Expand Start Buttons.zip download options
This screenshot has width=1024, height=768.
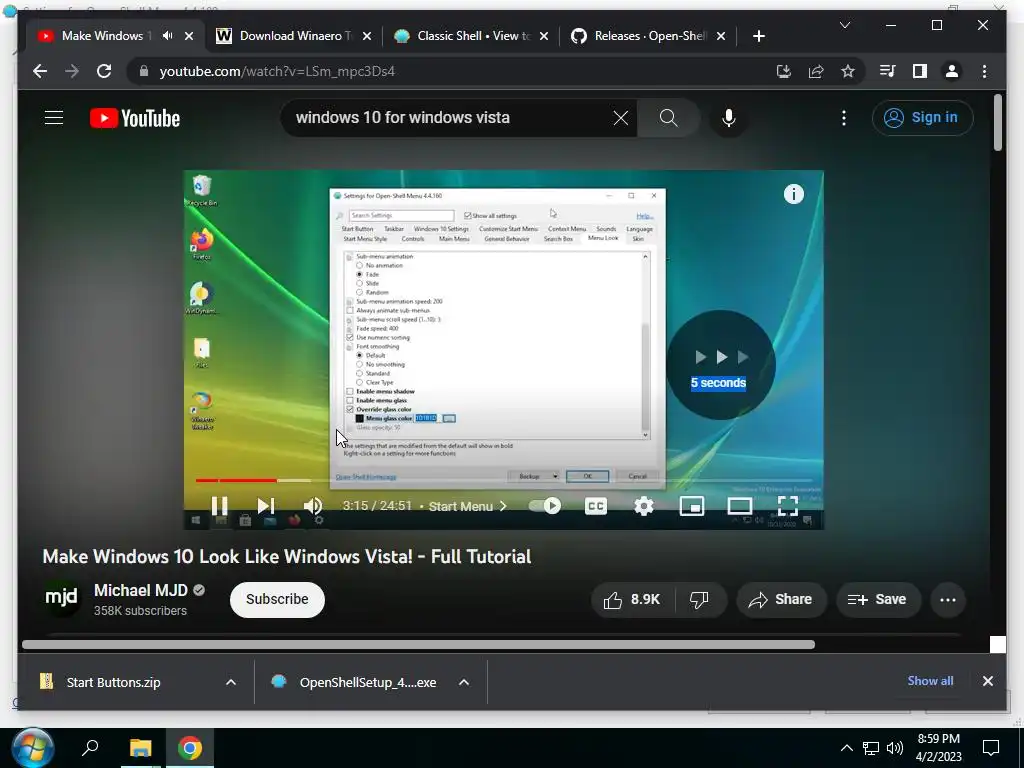click(x=231, y=682)
